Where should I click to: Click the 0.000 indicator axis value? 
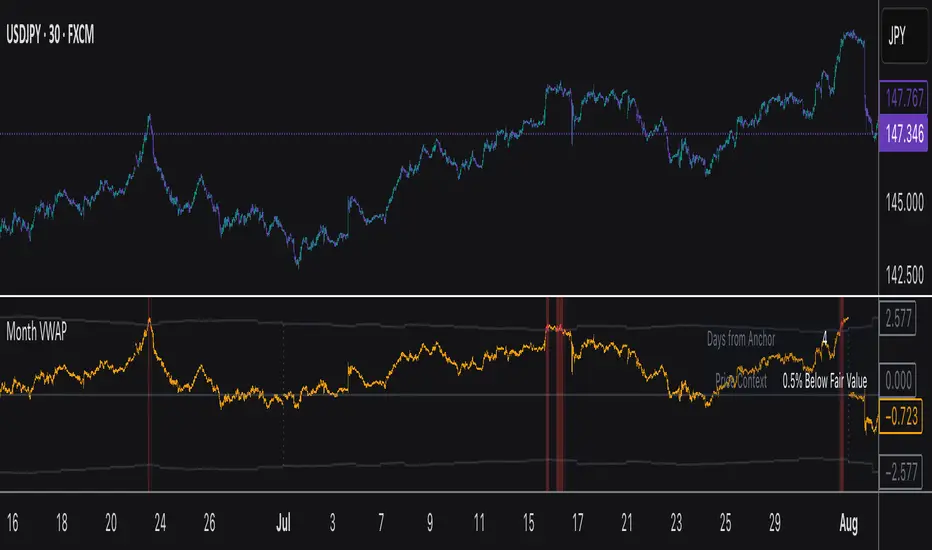click(898, 381)
